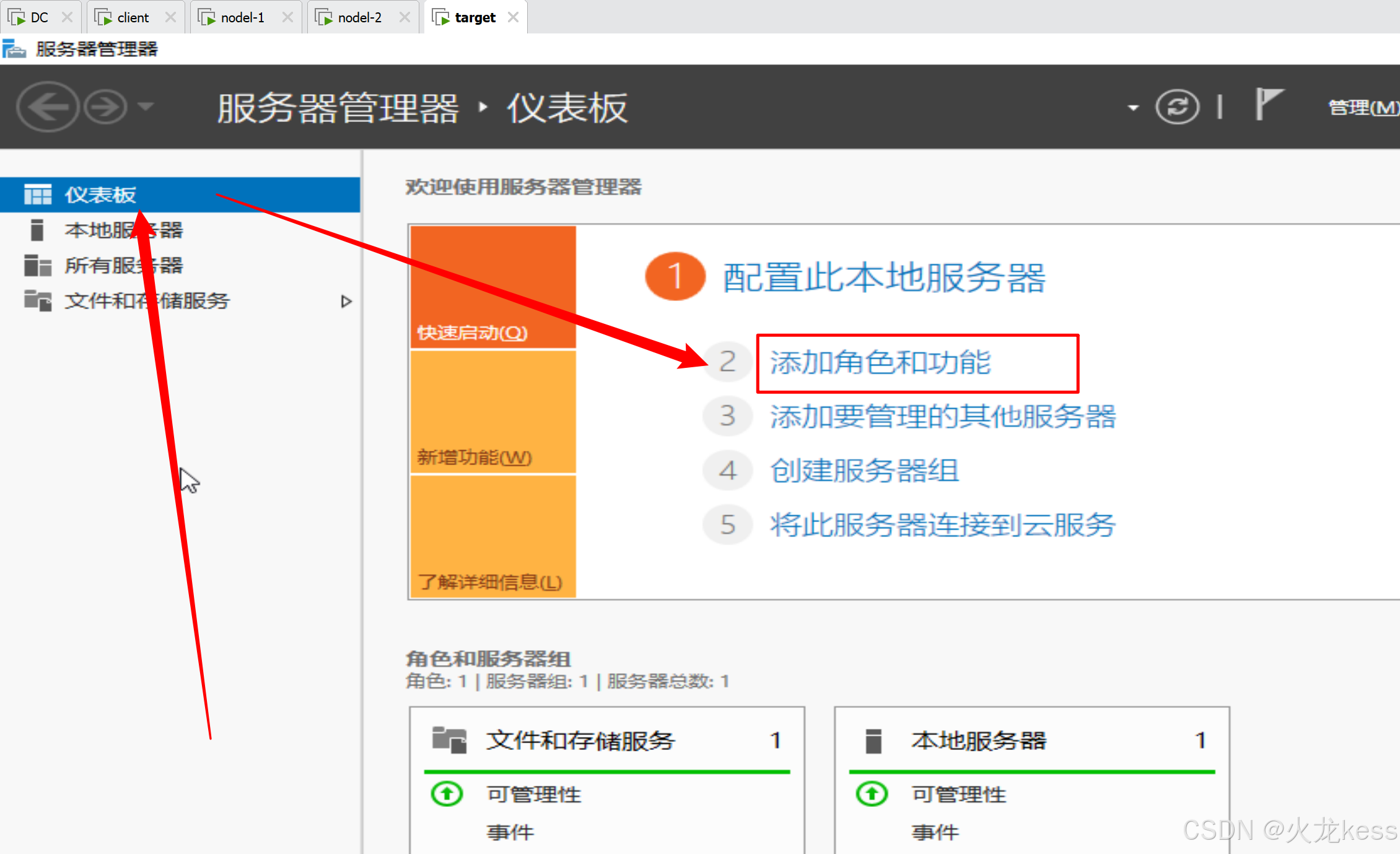
Task: Open the notifications flag icon
Action: [x=1267, y=104]
